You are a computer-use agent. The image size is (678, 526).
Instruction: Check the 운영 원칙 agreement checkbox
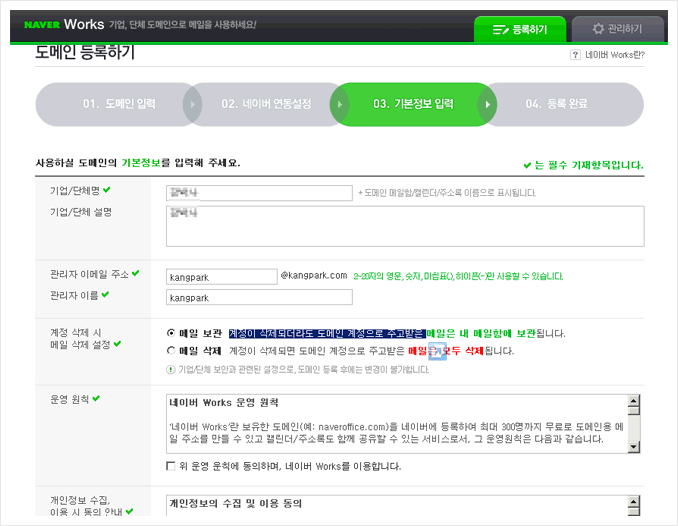click(x=171, y=466)
